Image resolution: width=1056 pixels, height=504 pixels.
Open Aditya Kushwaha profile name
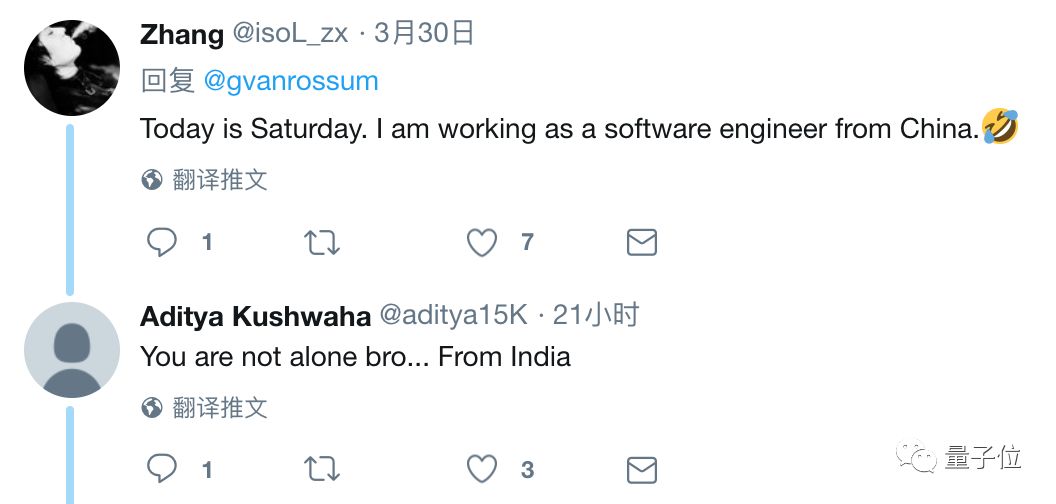[255, 316]
